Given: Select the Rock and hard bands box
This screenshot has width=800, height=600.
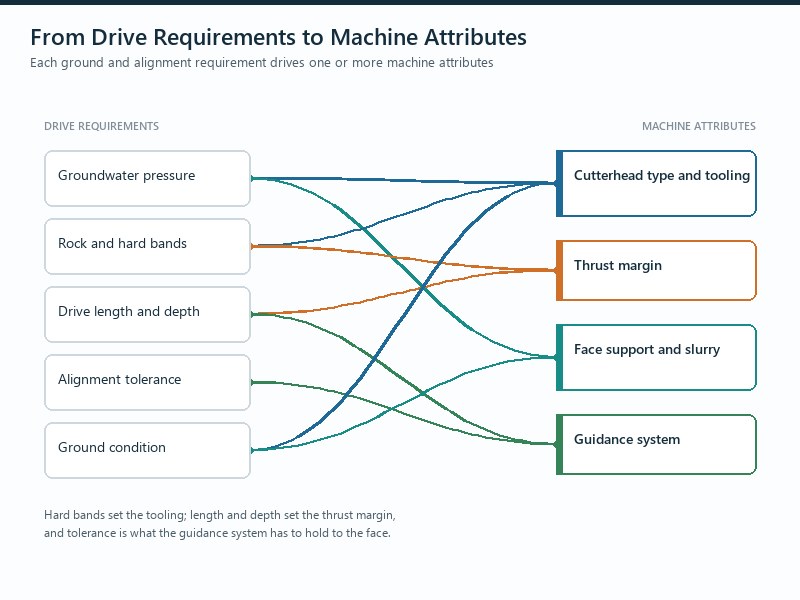Looking at the screenshot, I should point(147,246).
